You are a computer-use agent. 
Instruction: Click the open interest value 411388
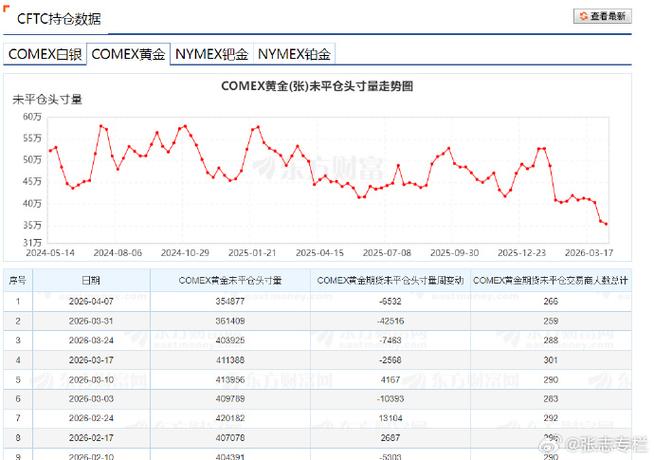[x=230, y=360]
